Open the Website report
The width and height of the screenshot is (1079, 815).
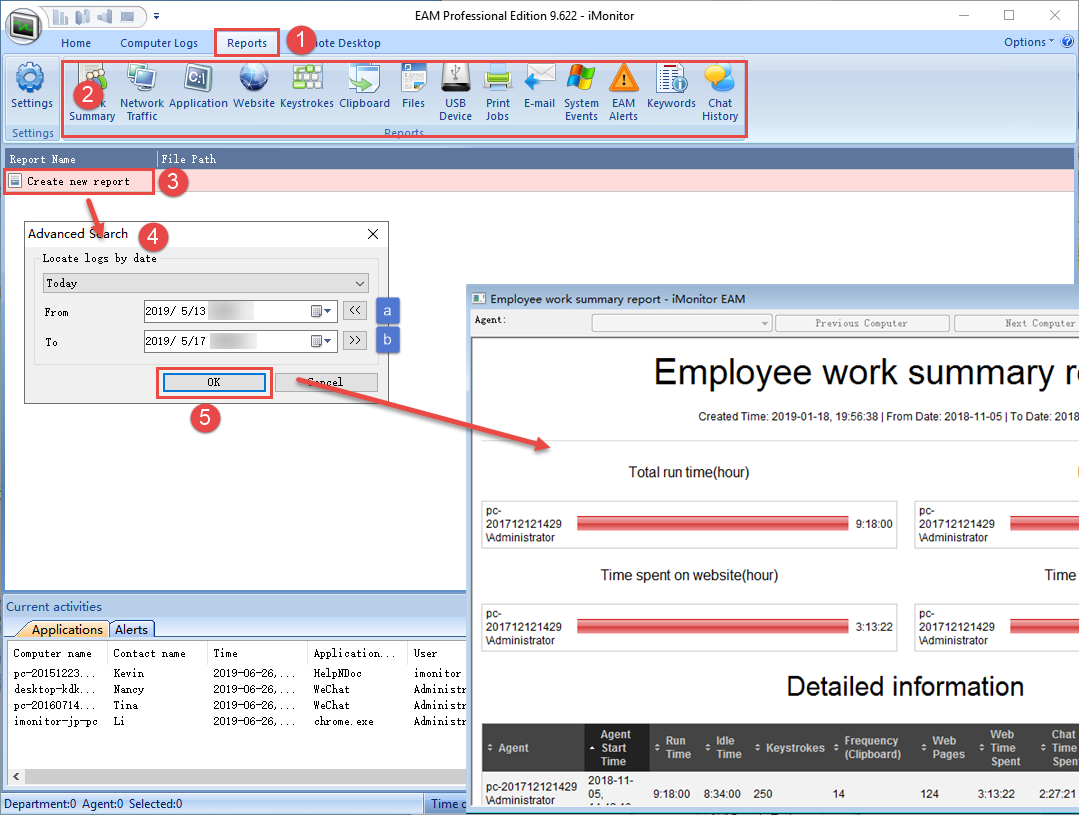[x=254, y=87]
